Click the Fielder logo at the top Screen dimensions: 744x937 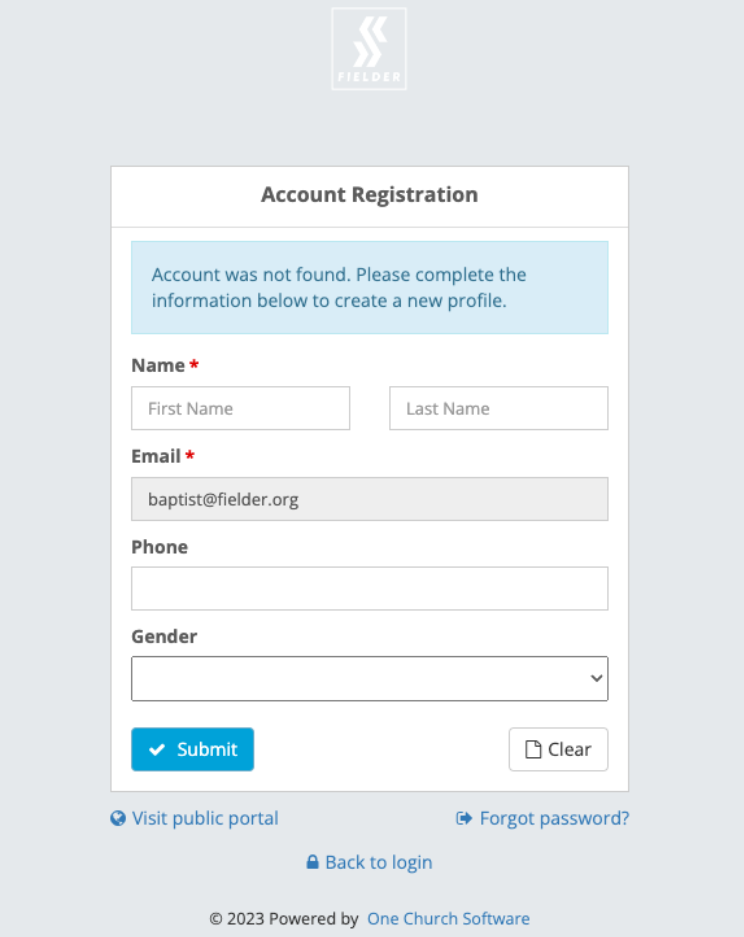coord(369,48)
